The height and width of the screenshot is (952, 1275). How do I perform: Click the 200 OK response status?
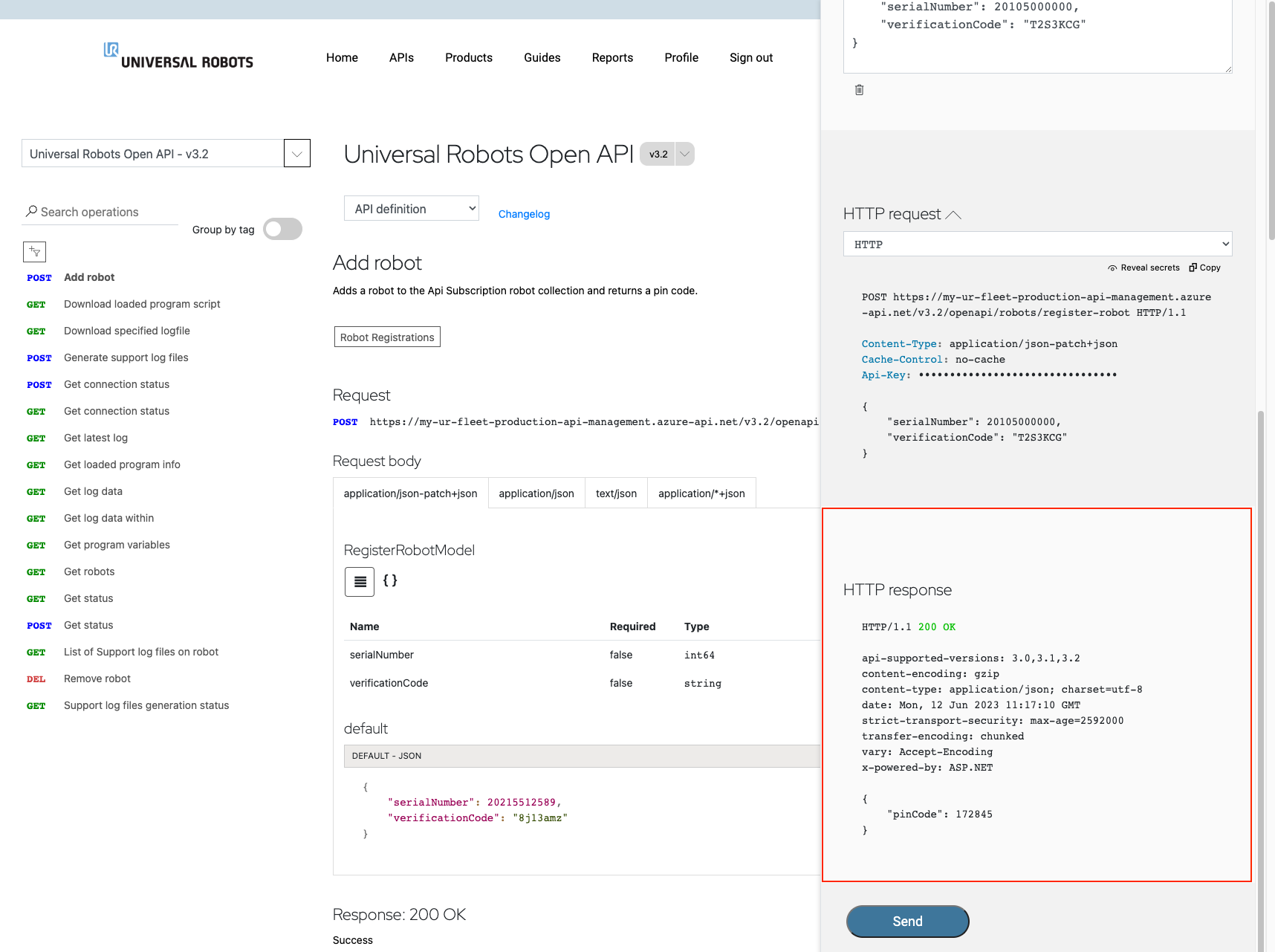[x=937, y=627]
